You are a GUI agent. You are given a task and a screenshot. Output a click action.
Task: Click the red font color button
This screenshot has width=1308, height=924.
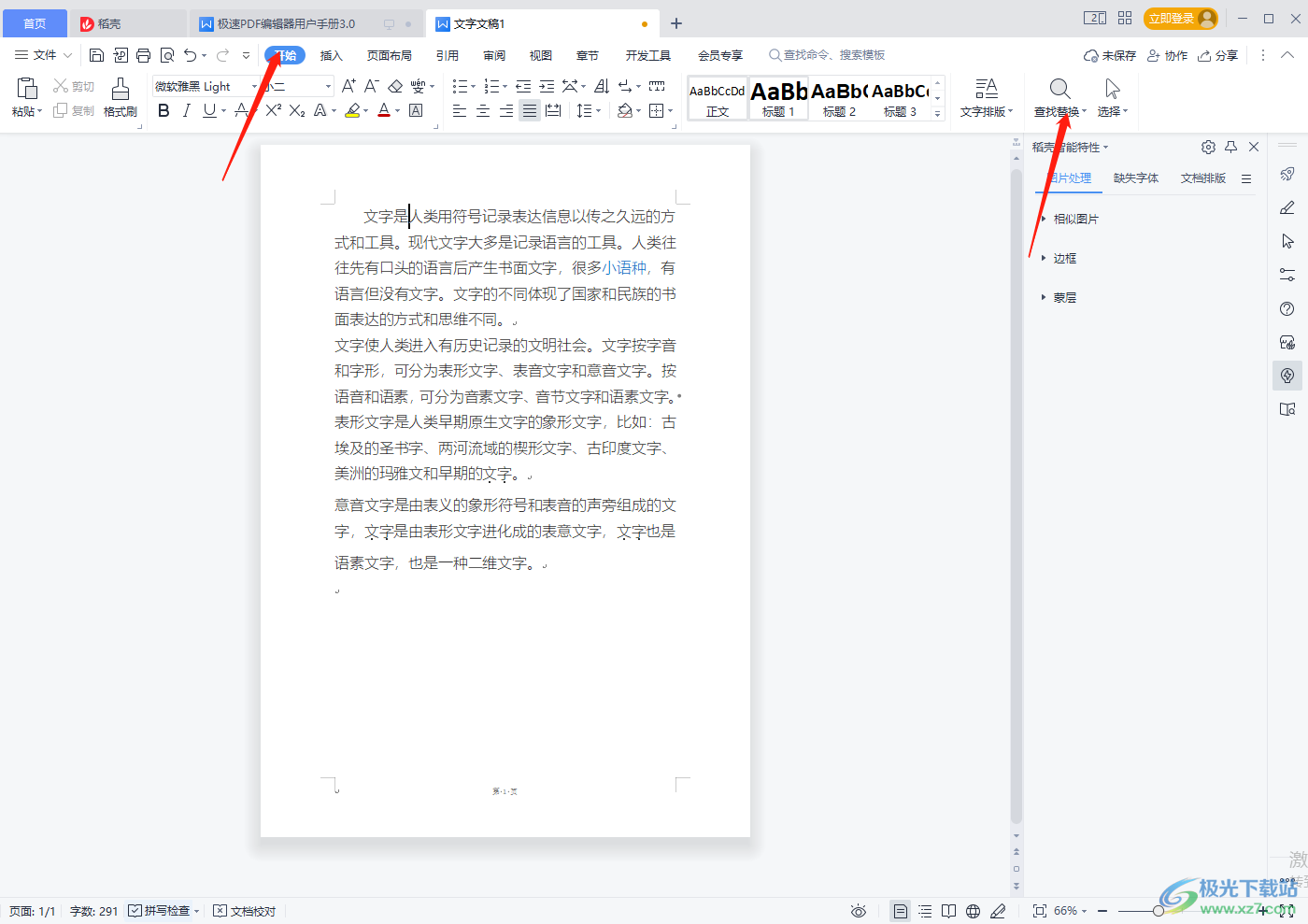click(384, 110)
